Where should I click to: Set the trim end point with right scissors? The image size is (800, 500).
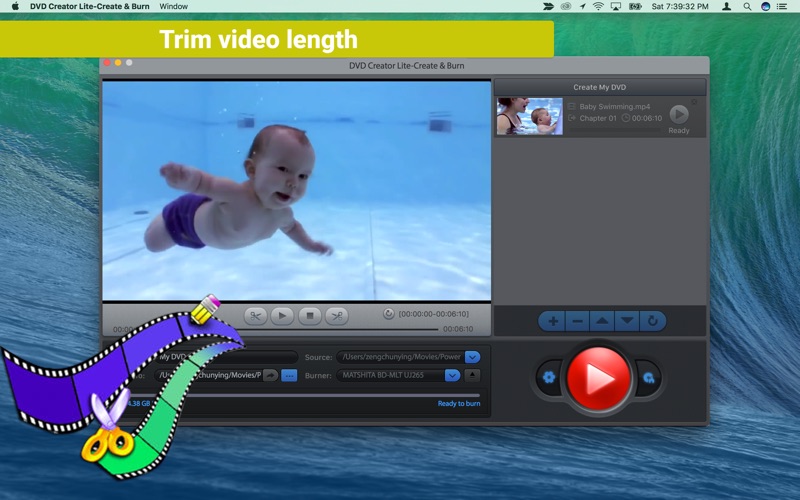tap(337, 316)
